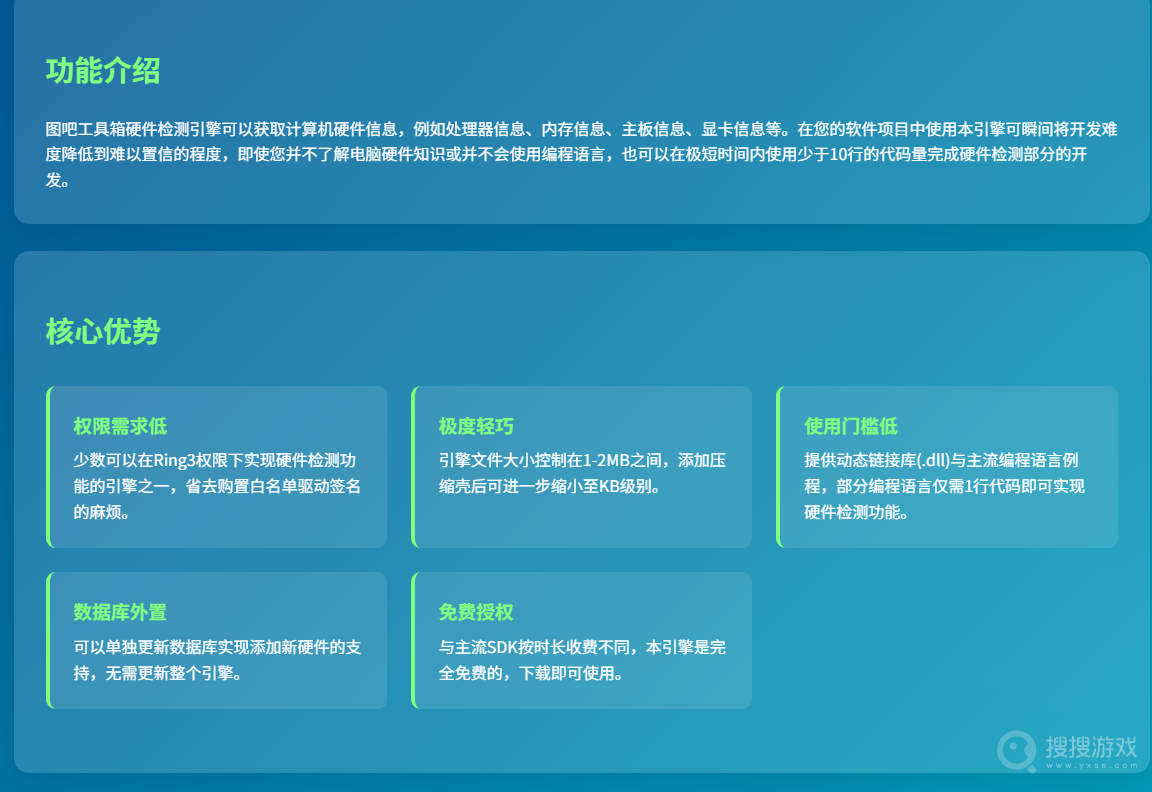Click the 核心优势 section heading
Screen dimensions: 1152x792
103,331
